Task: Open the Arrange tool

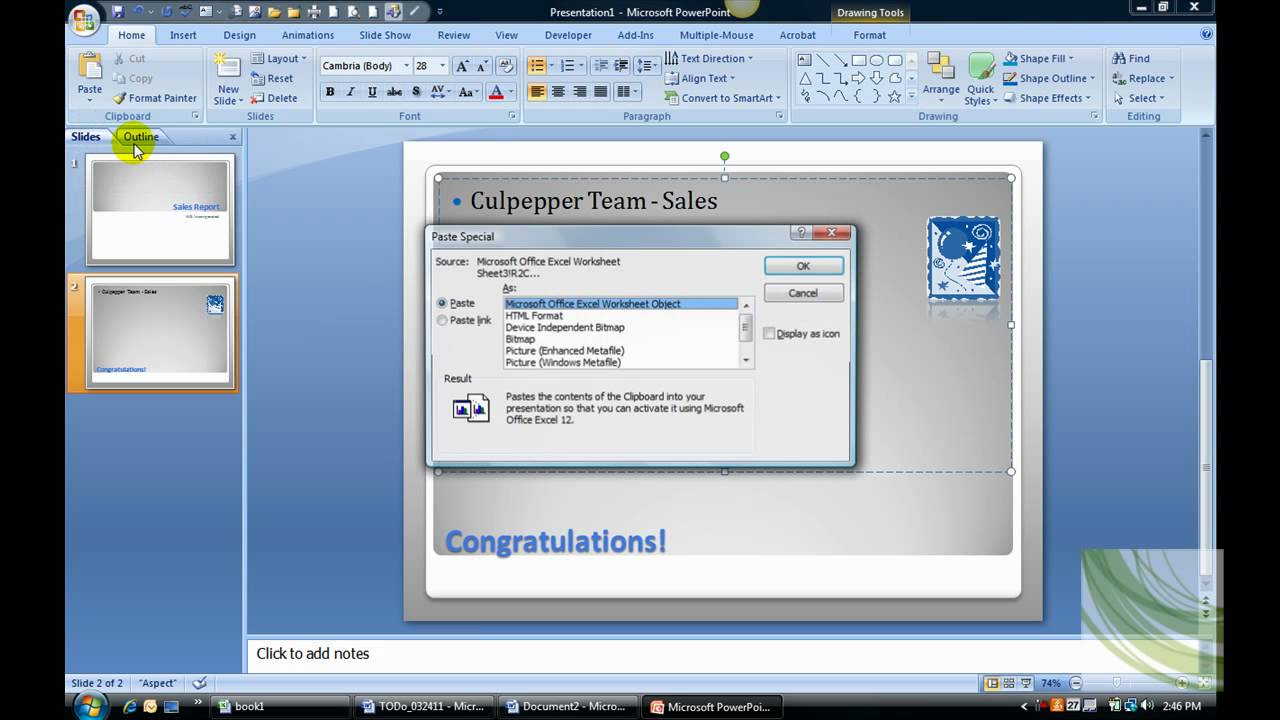Action: click(941, 77)
